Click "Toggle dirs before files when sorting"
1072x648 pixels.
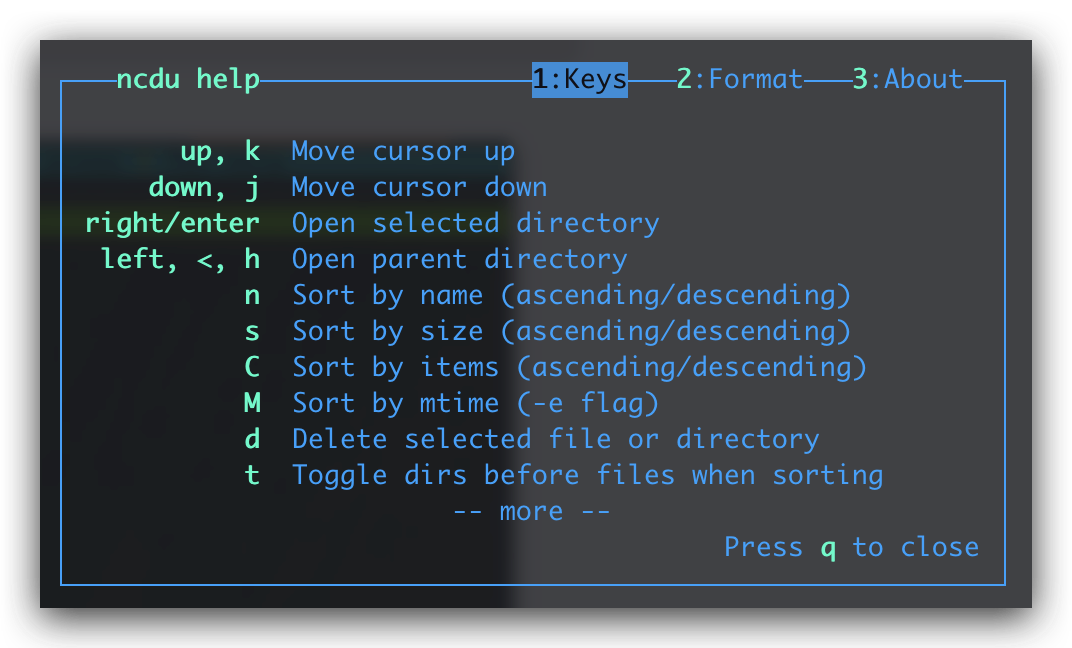[587, 475]
